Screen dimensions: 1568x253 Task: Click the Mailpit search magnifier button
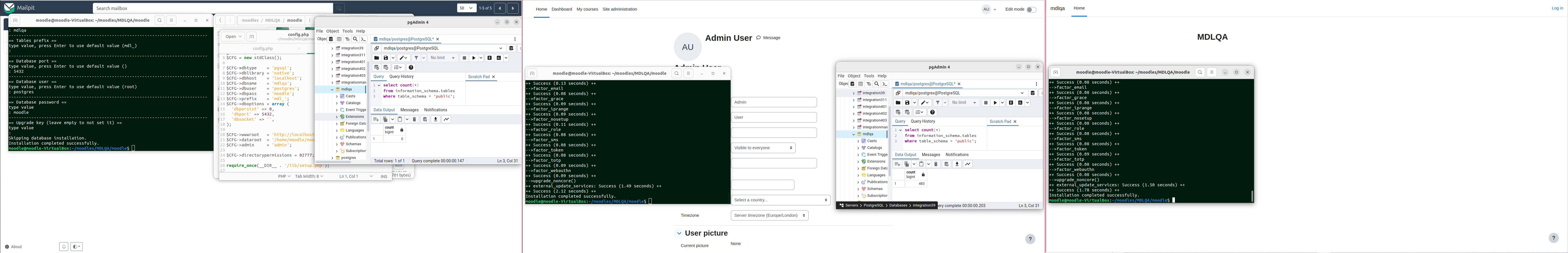339,8
